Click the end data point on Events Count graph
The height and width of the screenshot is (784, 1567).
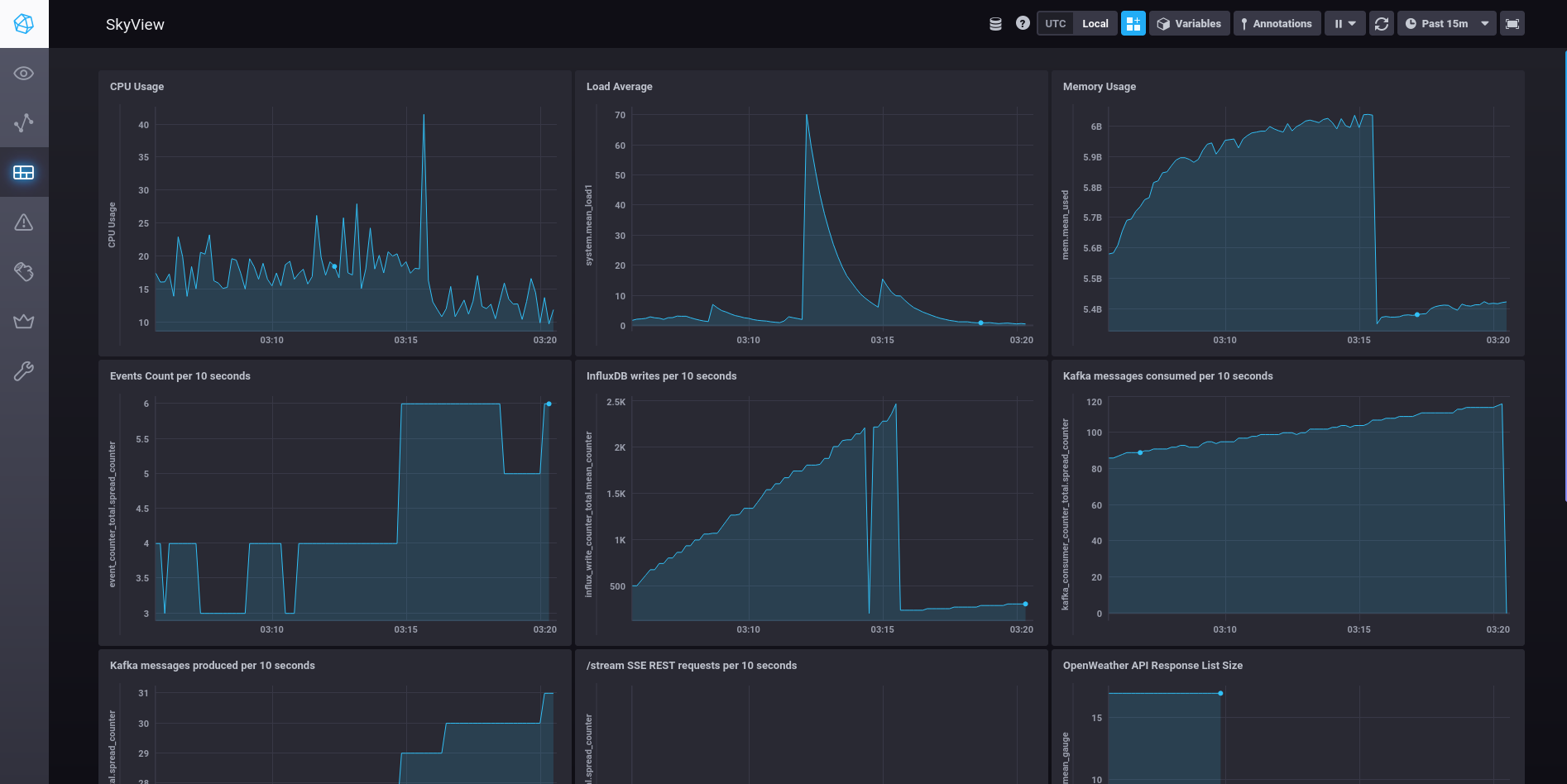549,404
